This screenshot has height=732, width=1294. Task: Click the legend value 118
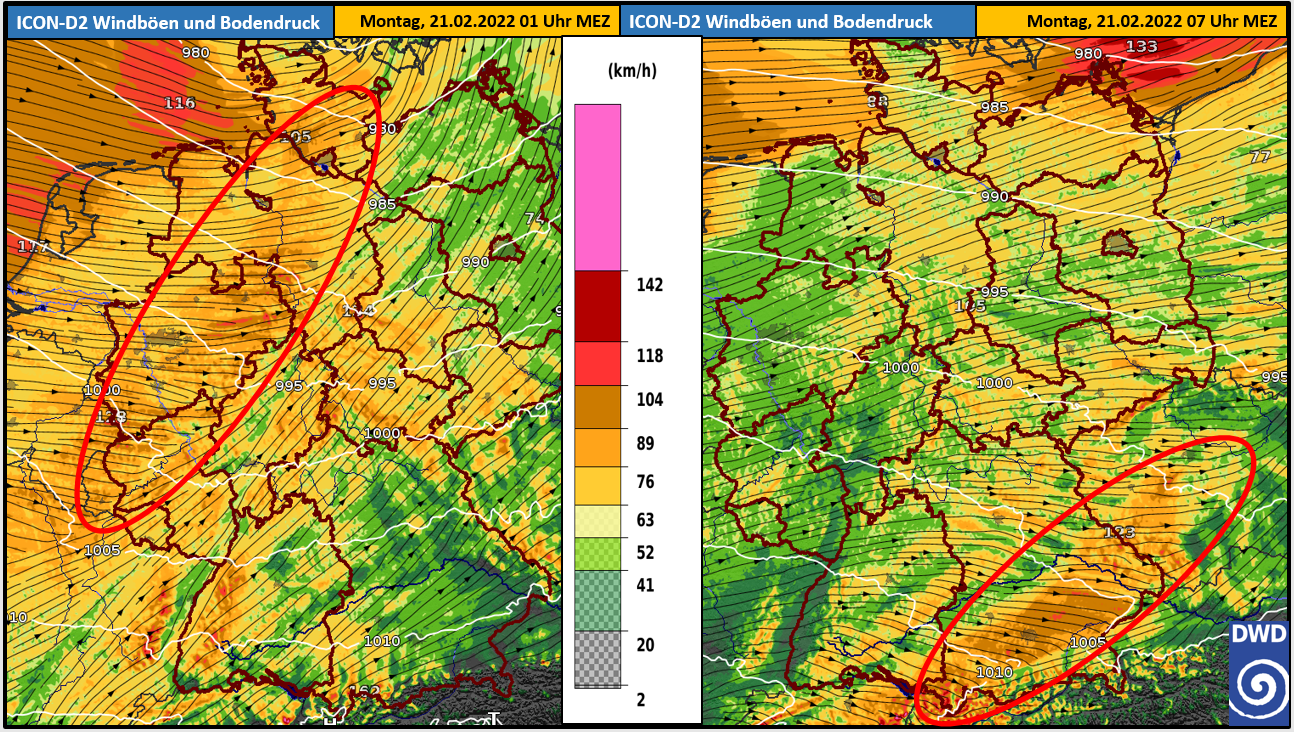click(650, 356)
